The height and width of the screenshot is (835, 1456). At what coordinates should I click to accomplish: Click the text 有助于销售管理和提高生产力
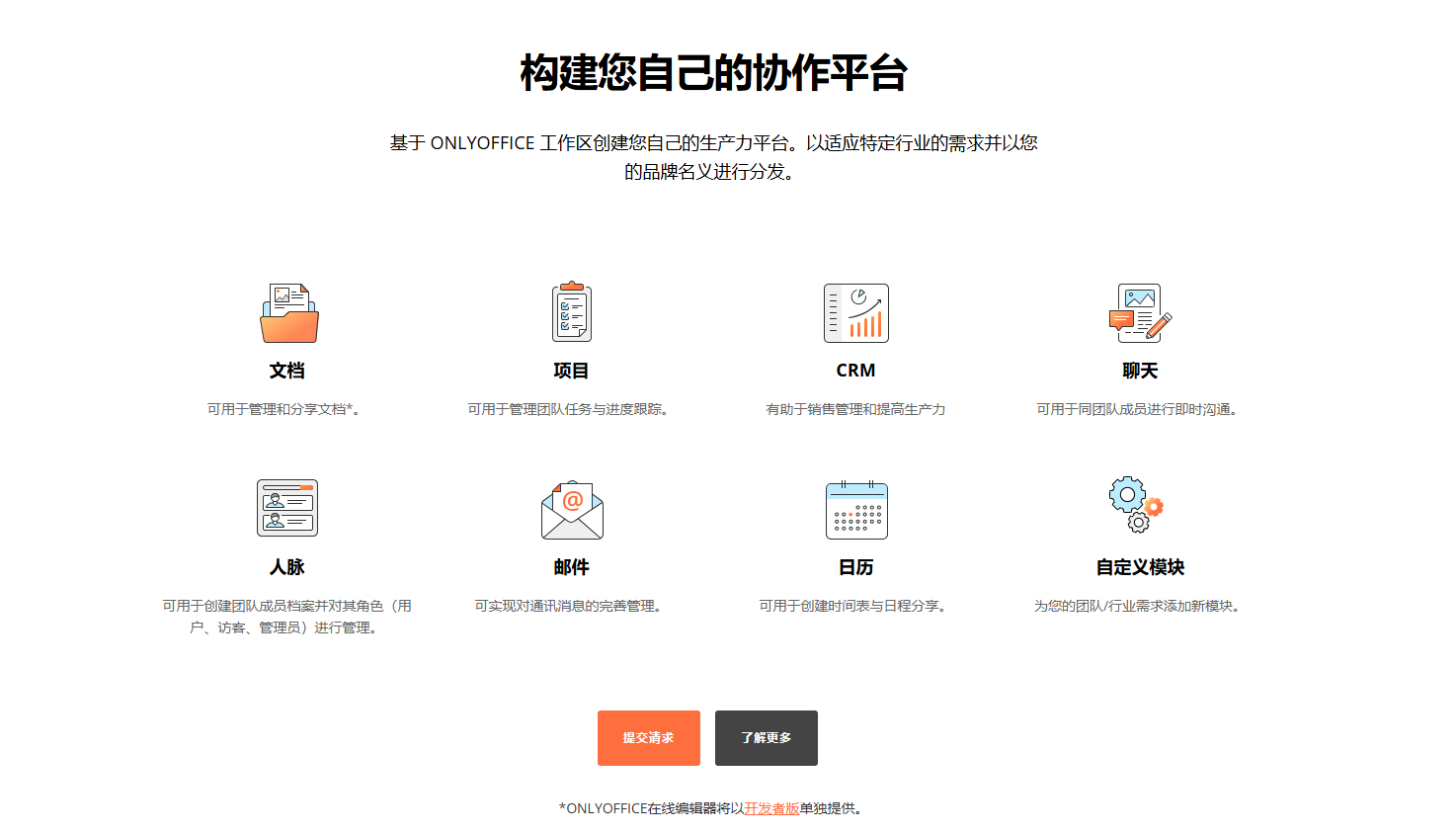(x=855, y=409)
